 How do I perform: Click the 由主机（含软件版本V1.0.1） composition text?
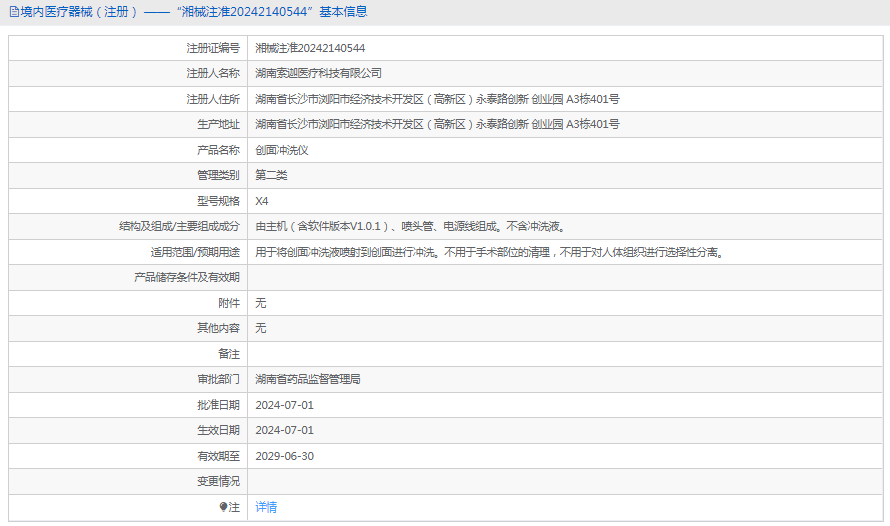pyautogui.click(x=411, y=226)
